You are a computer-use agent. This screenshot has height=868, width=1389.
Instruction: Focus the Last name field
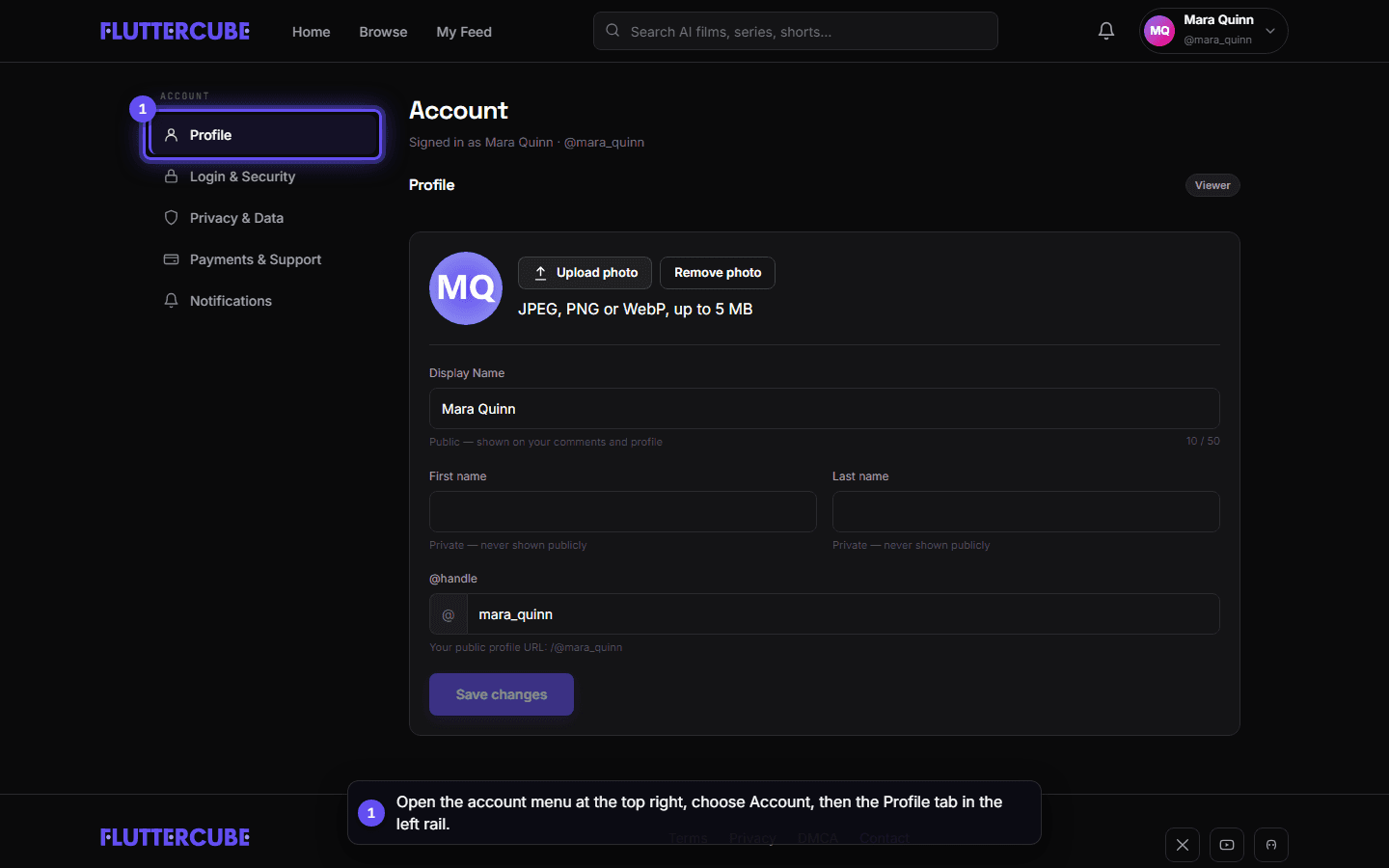click(x=1026, y=511)
